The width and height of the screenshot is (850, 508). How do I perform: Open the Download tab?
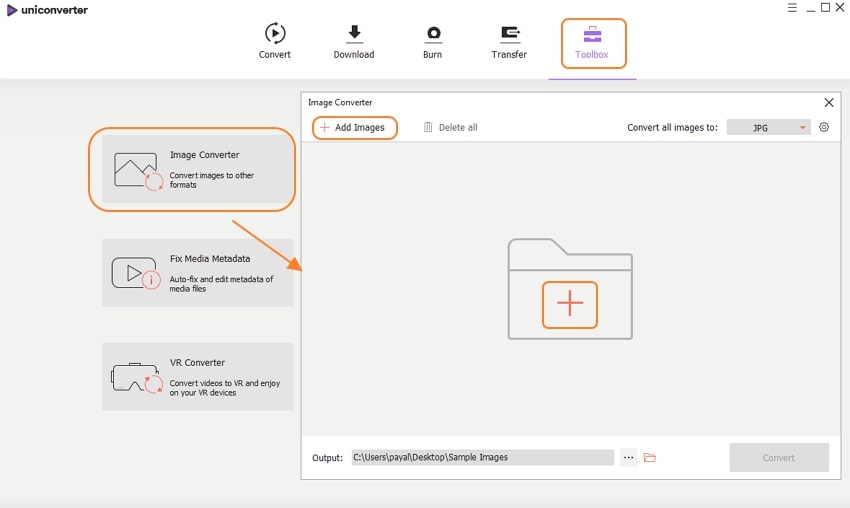click(x=354, y=41)
